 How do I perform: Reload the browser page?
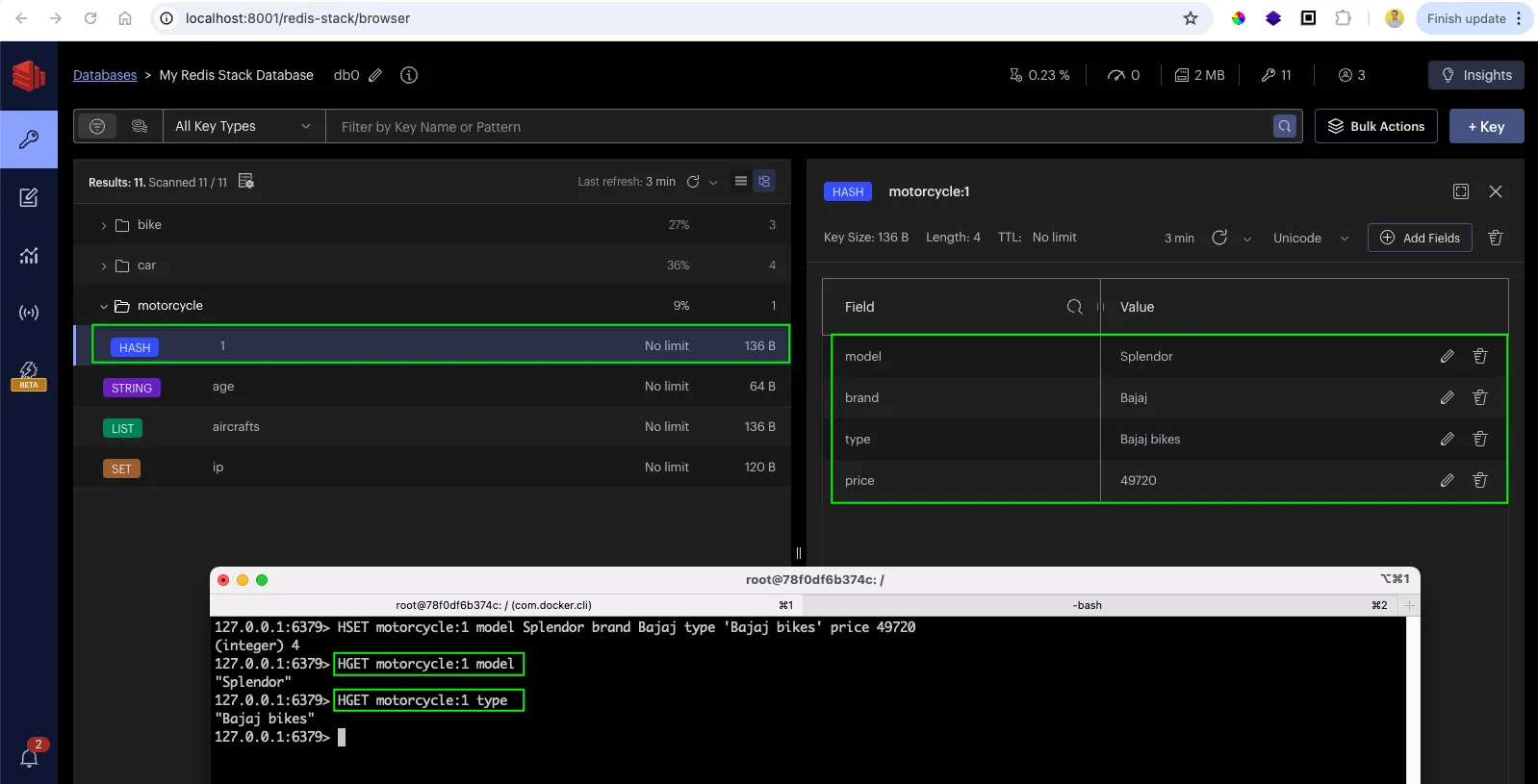(x=90, y=18)
